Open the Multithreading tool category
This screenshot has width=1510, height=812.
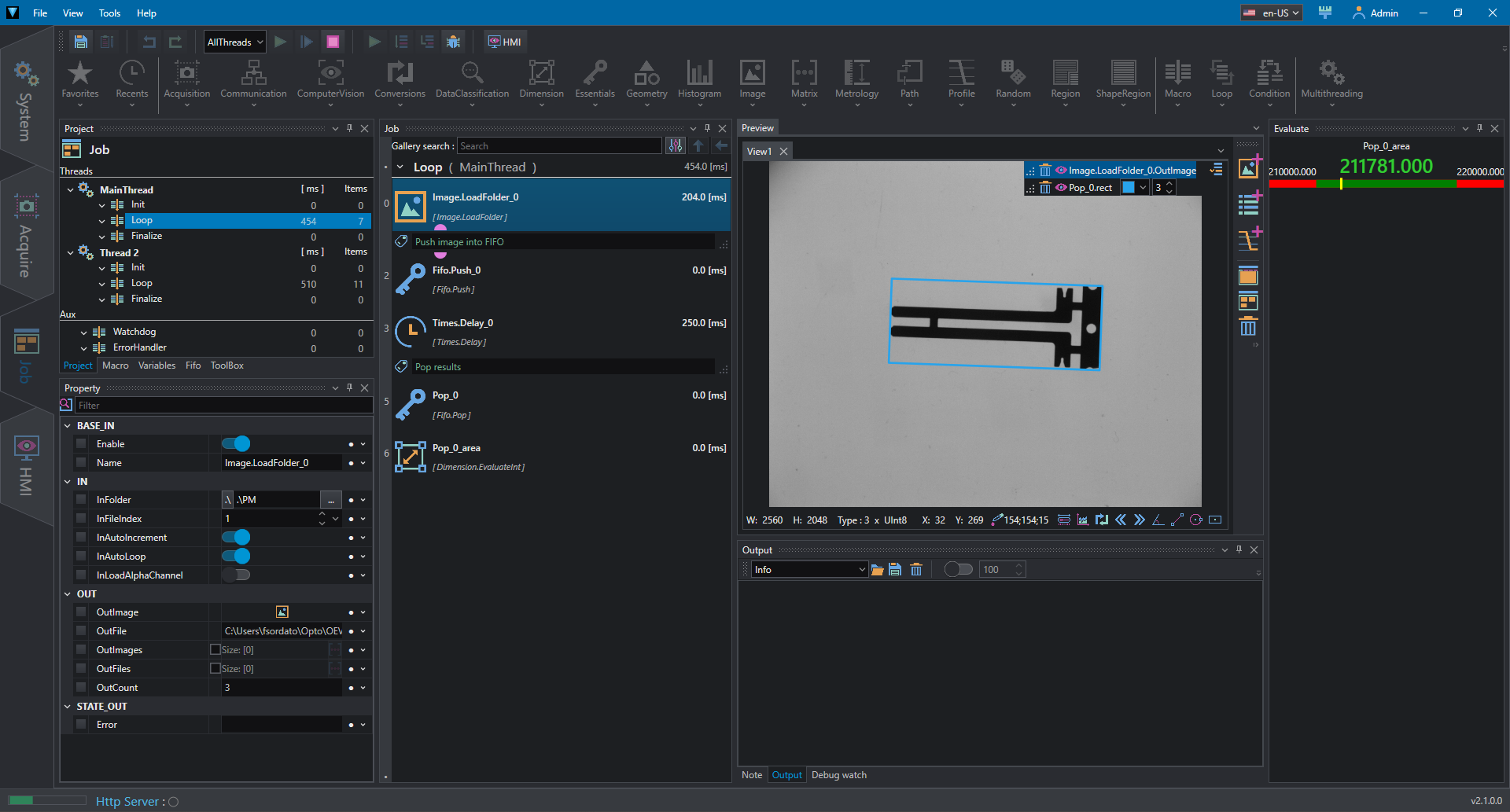[1331, 80]
